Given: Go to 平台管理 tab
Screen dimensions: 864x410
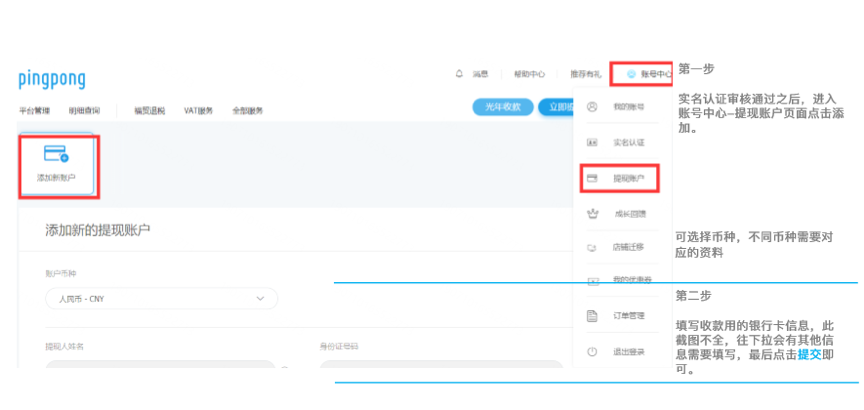Looking at the screenshot, I should pos(34,111).
